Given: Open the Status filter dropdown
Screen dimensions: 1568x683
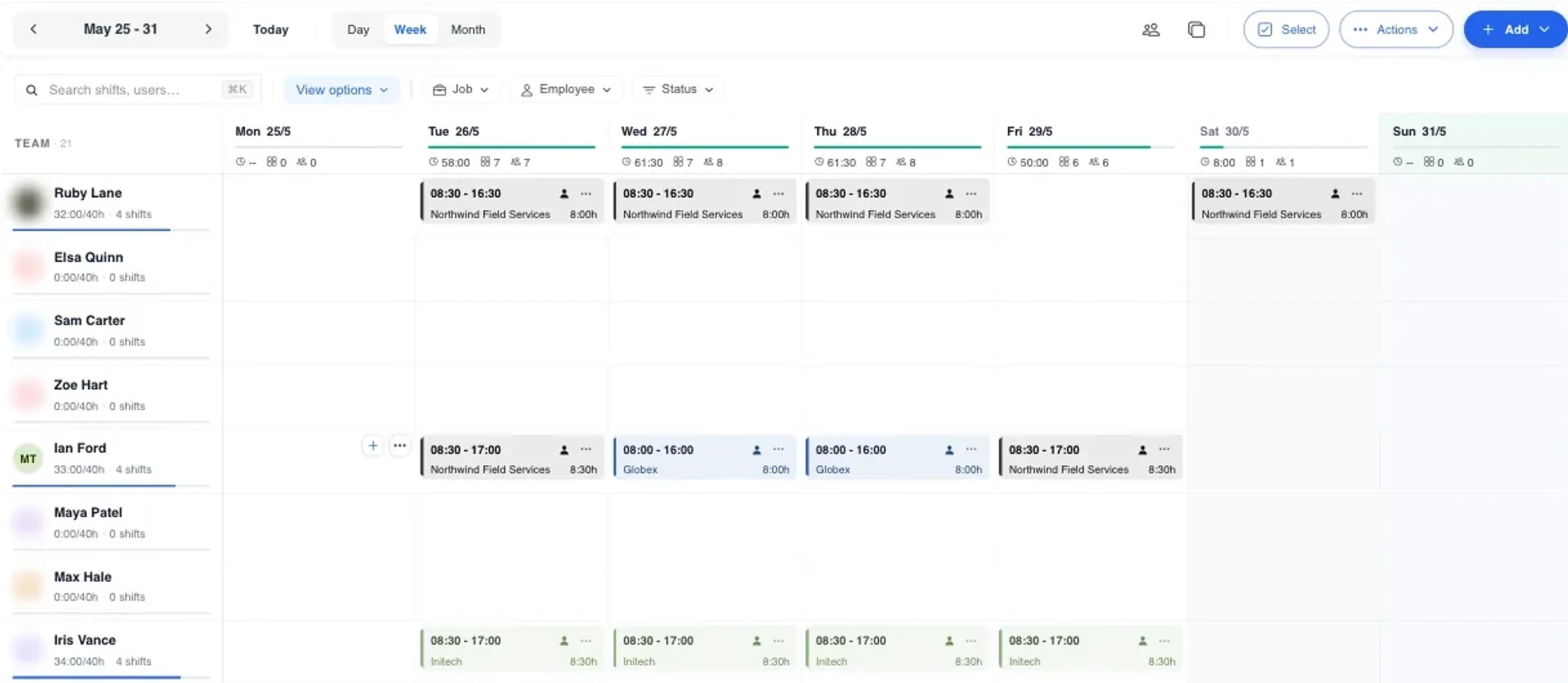Looking at the screenshot, I should pos(678,89).
